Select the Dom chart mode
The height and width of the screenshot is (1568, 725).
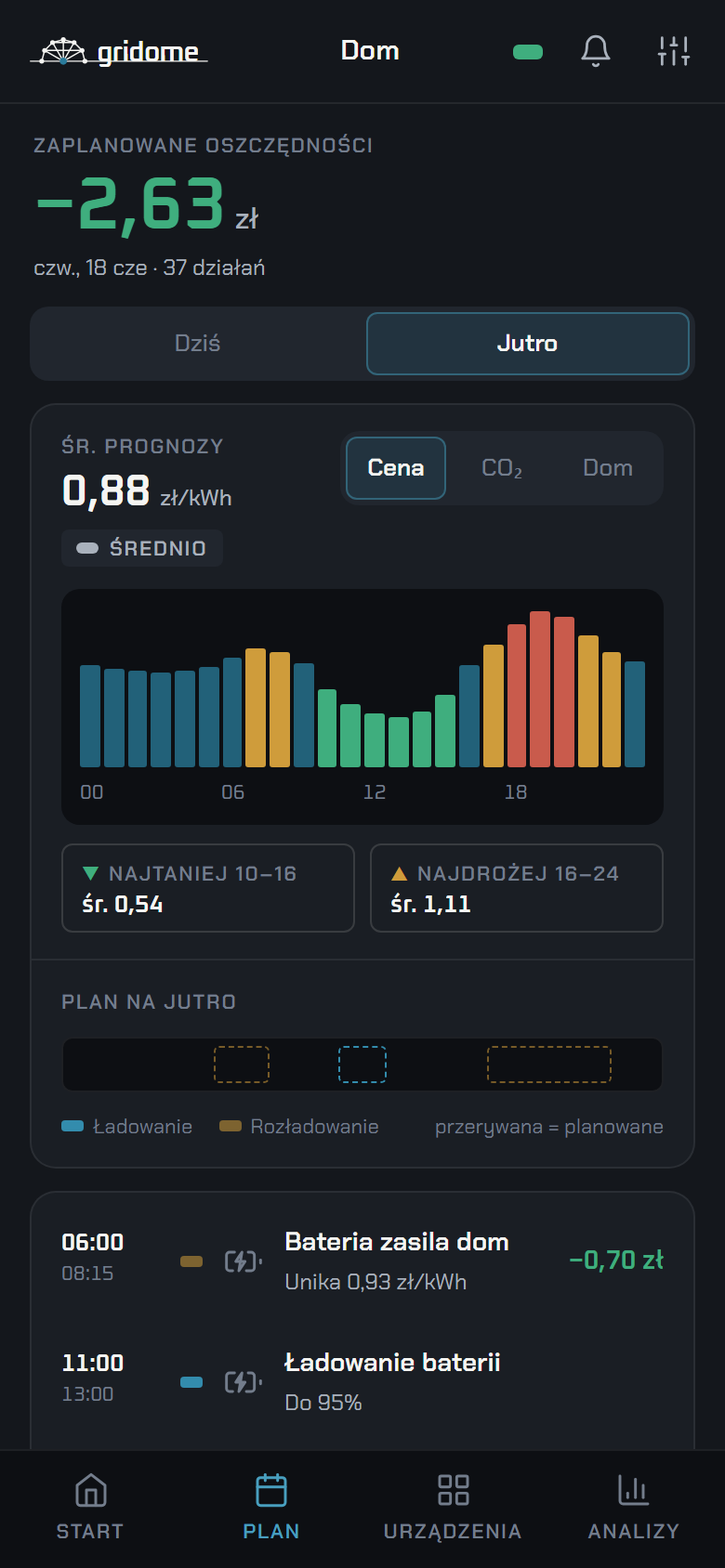[608, 468]
